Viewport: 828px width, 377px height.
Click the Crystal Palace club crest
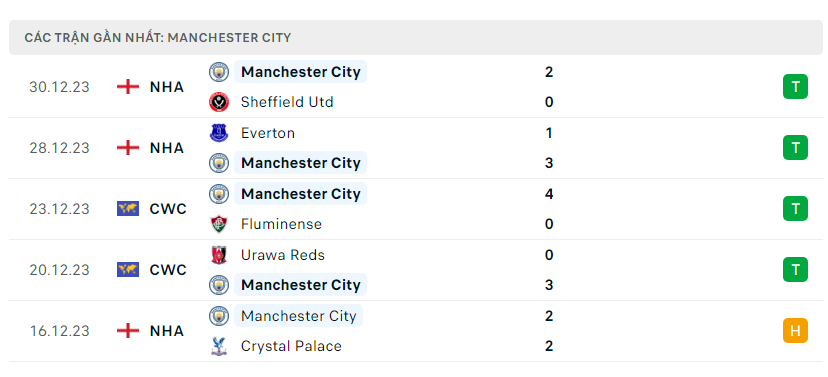[x=219, y=346]
